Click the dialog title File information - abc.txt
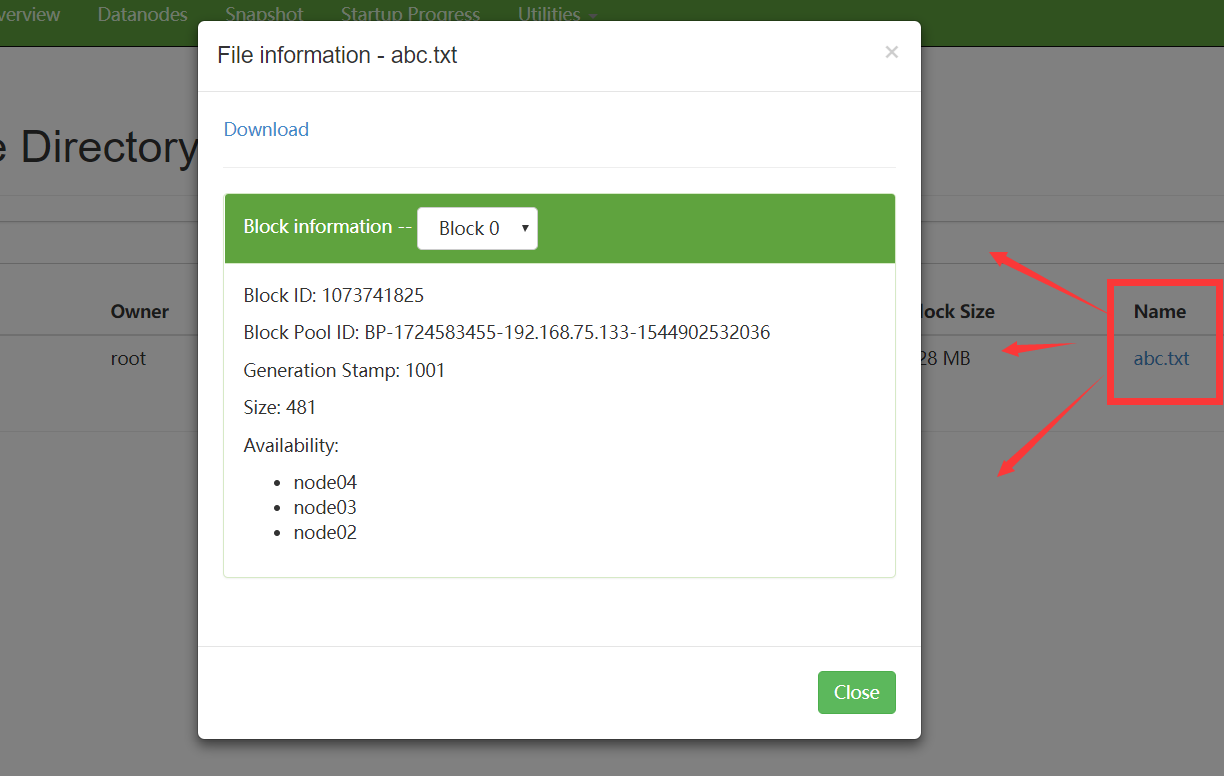Screen dimensions: 1224x776 point(337,55)
